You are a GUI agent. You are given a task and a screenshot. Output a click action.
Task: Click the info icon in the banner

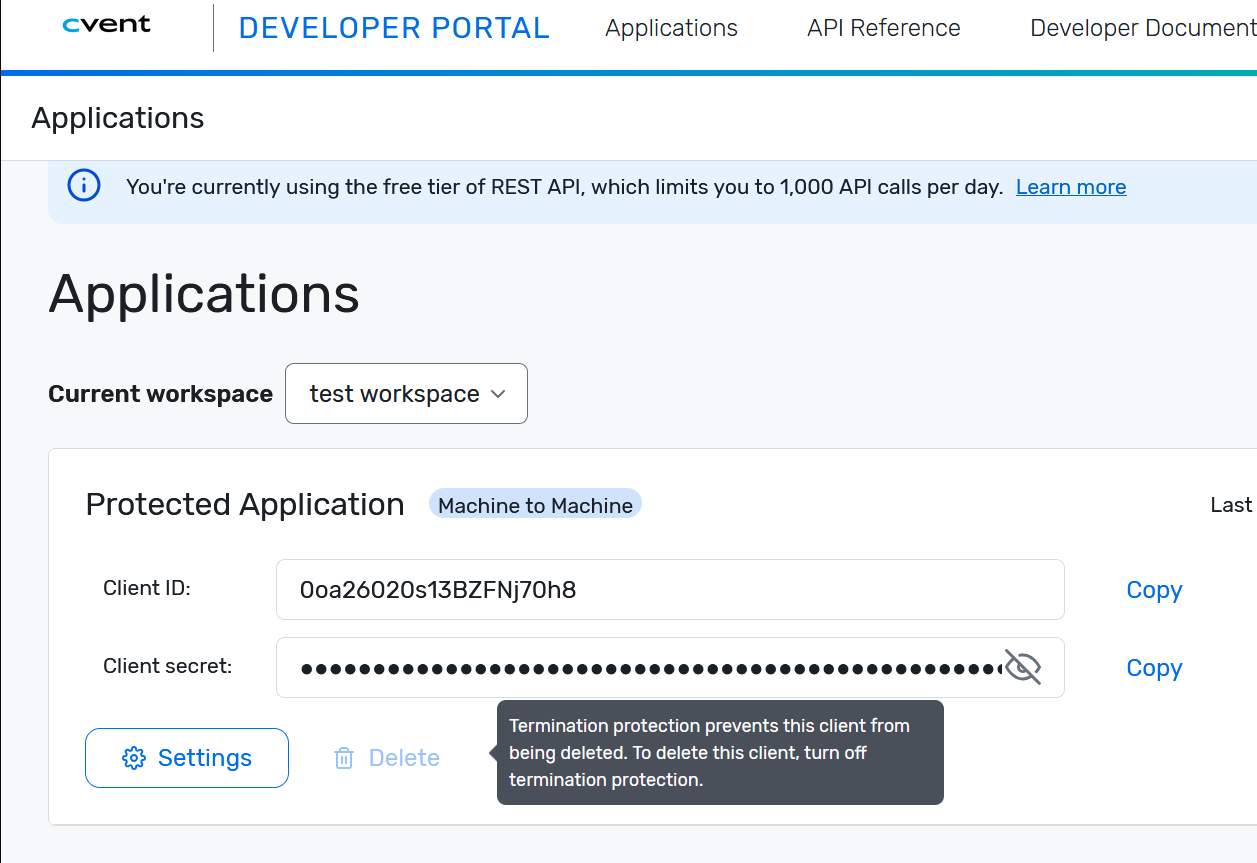[84, 185]
